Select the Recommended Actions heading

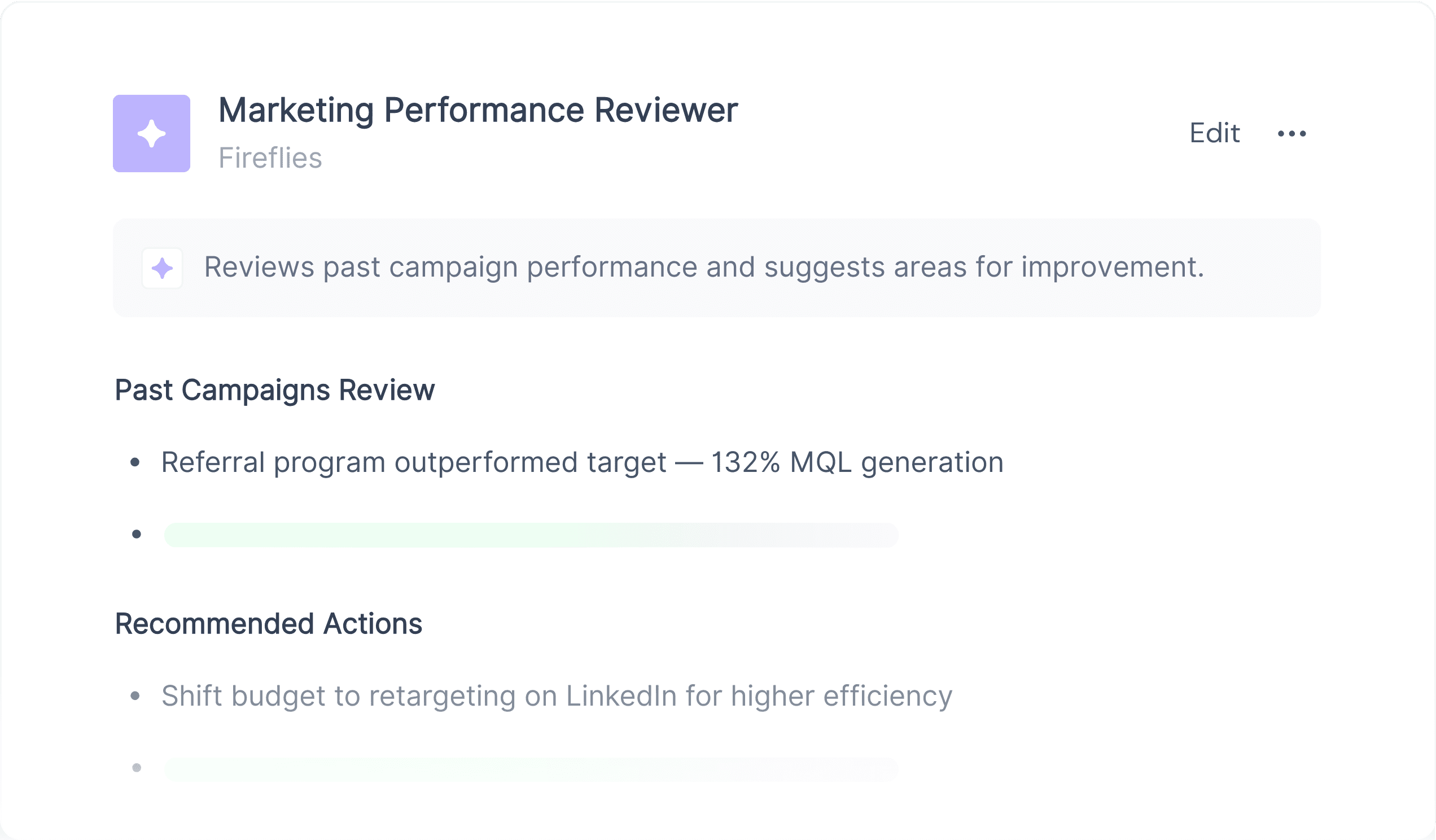pos(268,624)
